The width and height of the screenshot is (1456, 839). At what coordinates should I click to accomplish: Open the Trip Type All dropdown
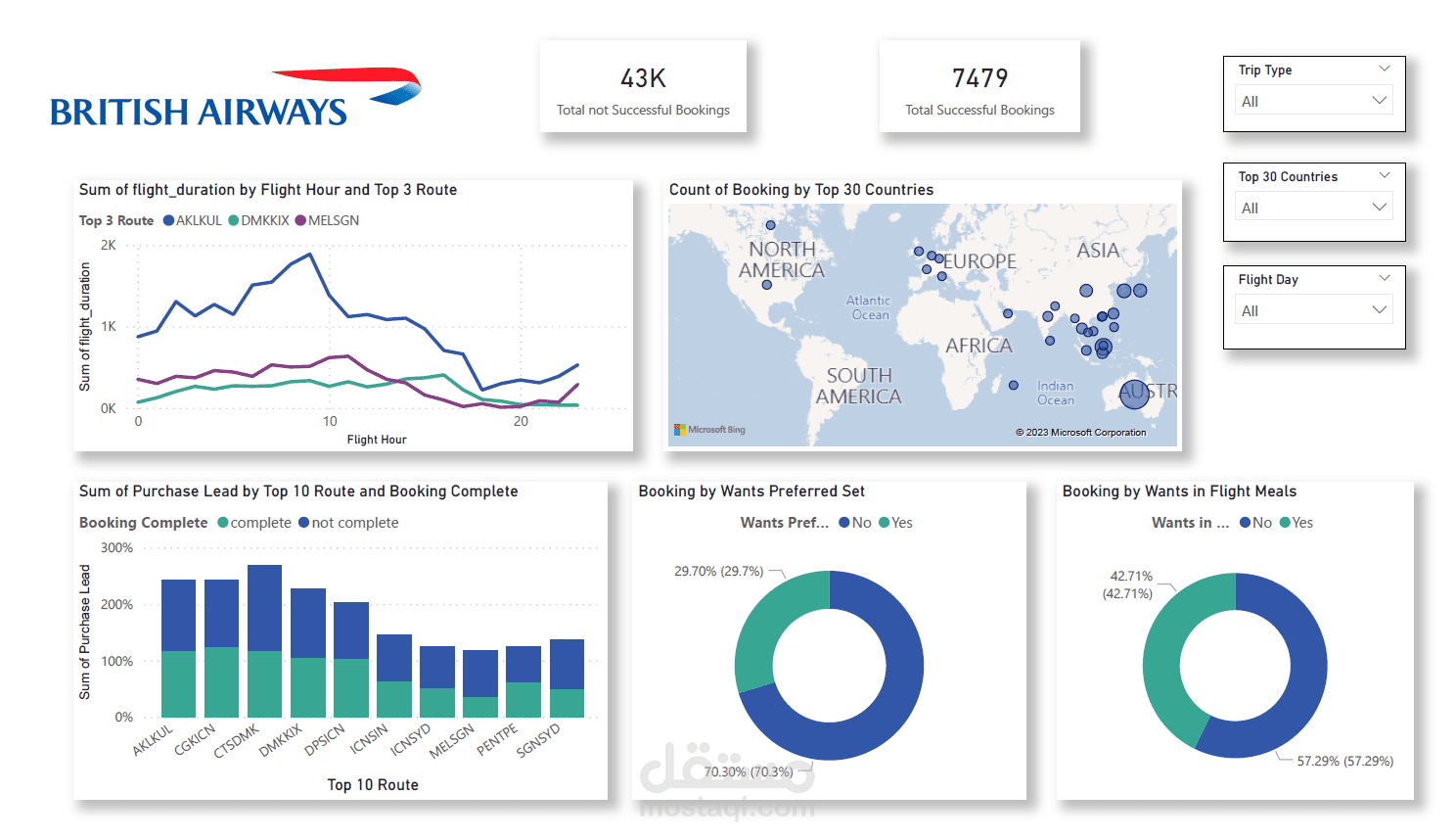coord(1313,101)
